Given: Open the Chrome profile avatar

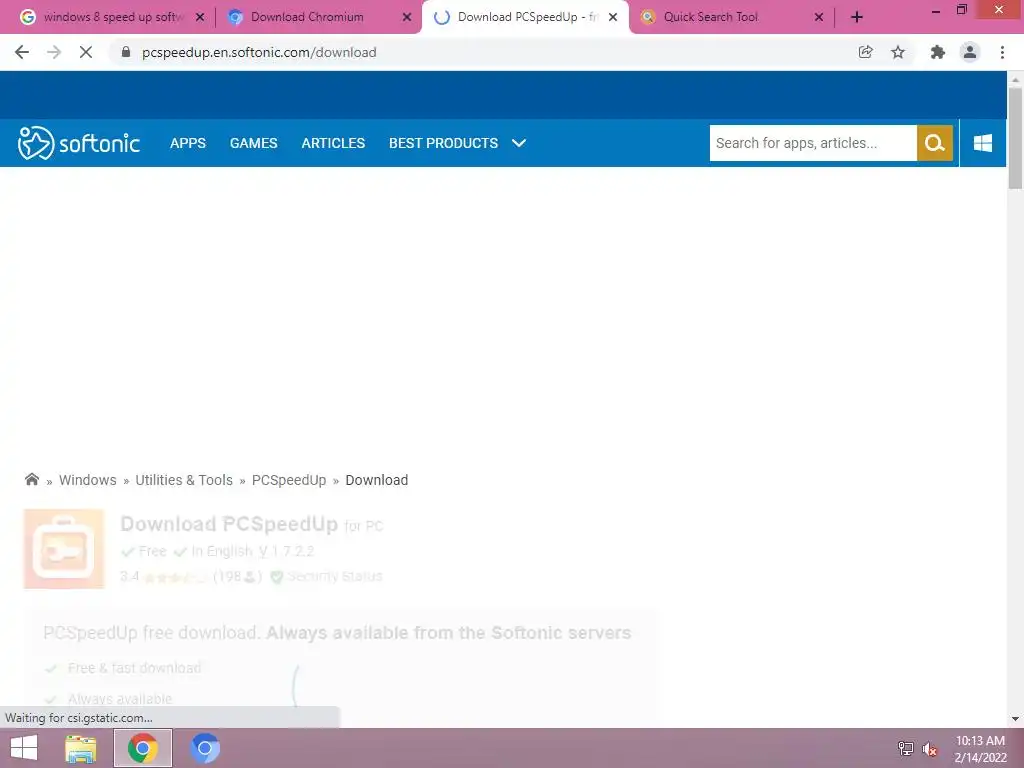Looking at the screenshot, I should (x=970, y=52).
